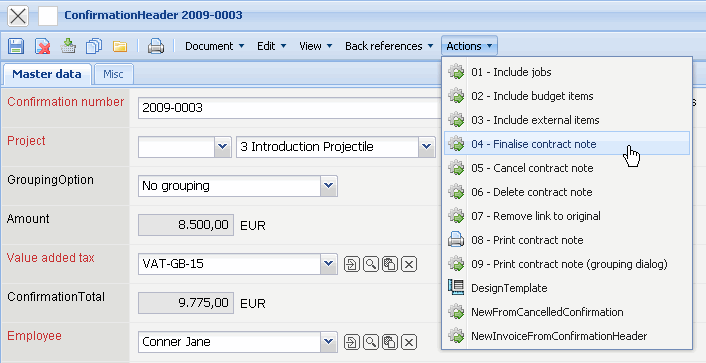Open the Value added tax dropdown arrow
Viewport: 706px width, 363px height.
329,264
